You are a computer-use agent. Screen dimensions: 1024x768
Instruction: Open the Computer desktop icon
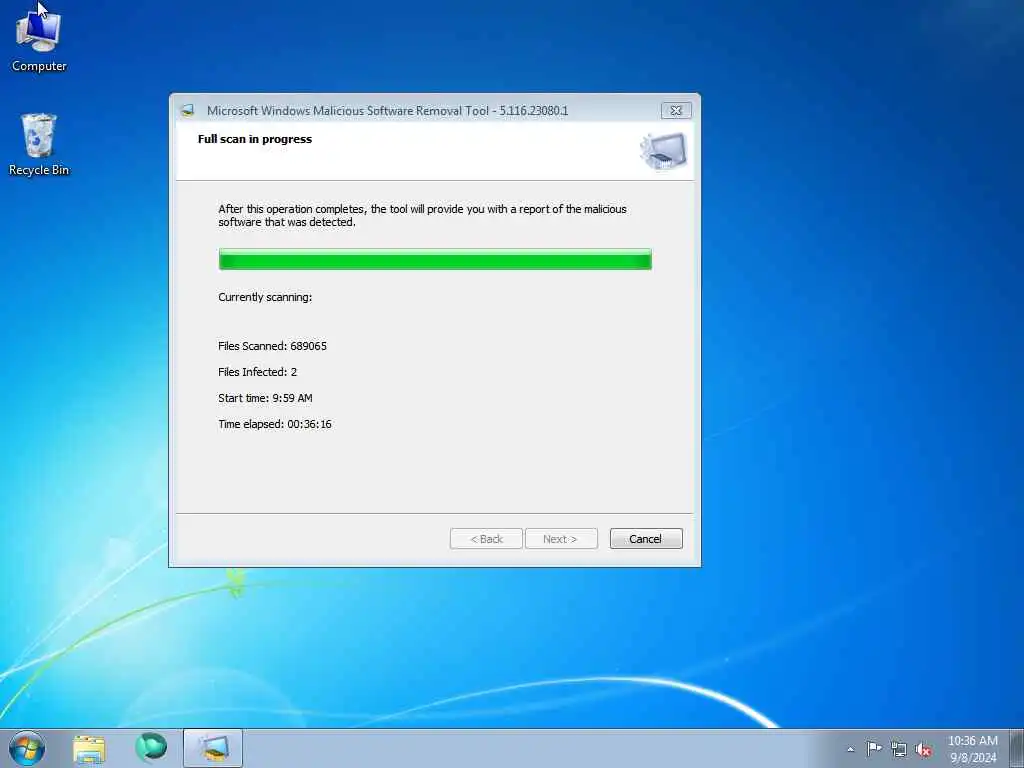click(x=39, y=42)
